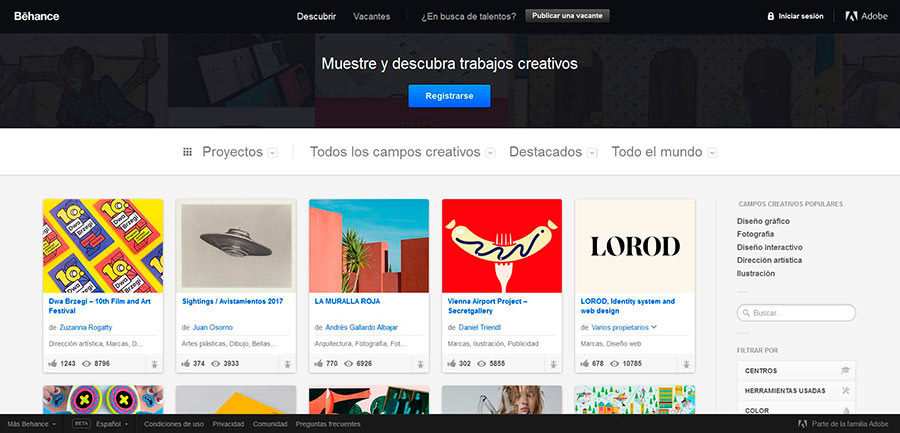Open the UFO Sightings project thumbnail
Viewport: 900px width, 433px height.
click(236, 246)
